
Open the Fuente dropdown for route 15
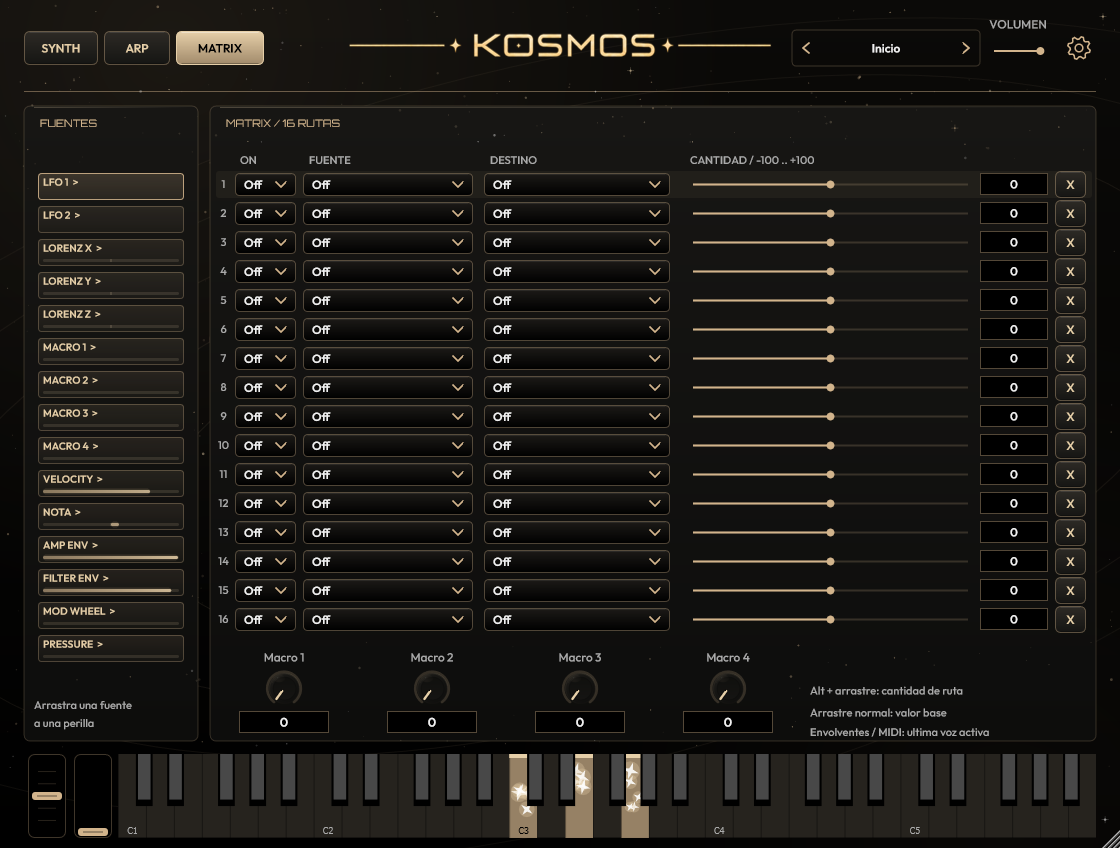[388, 590]
